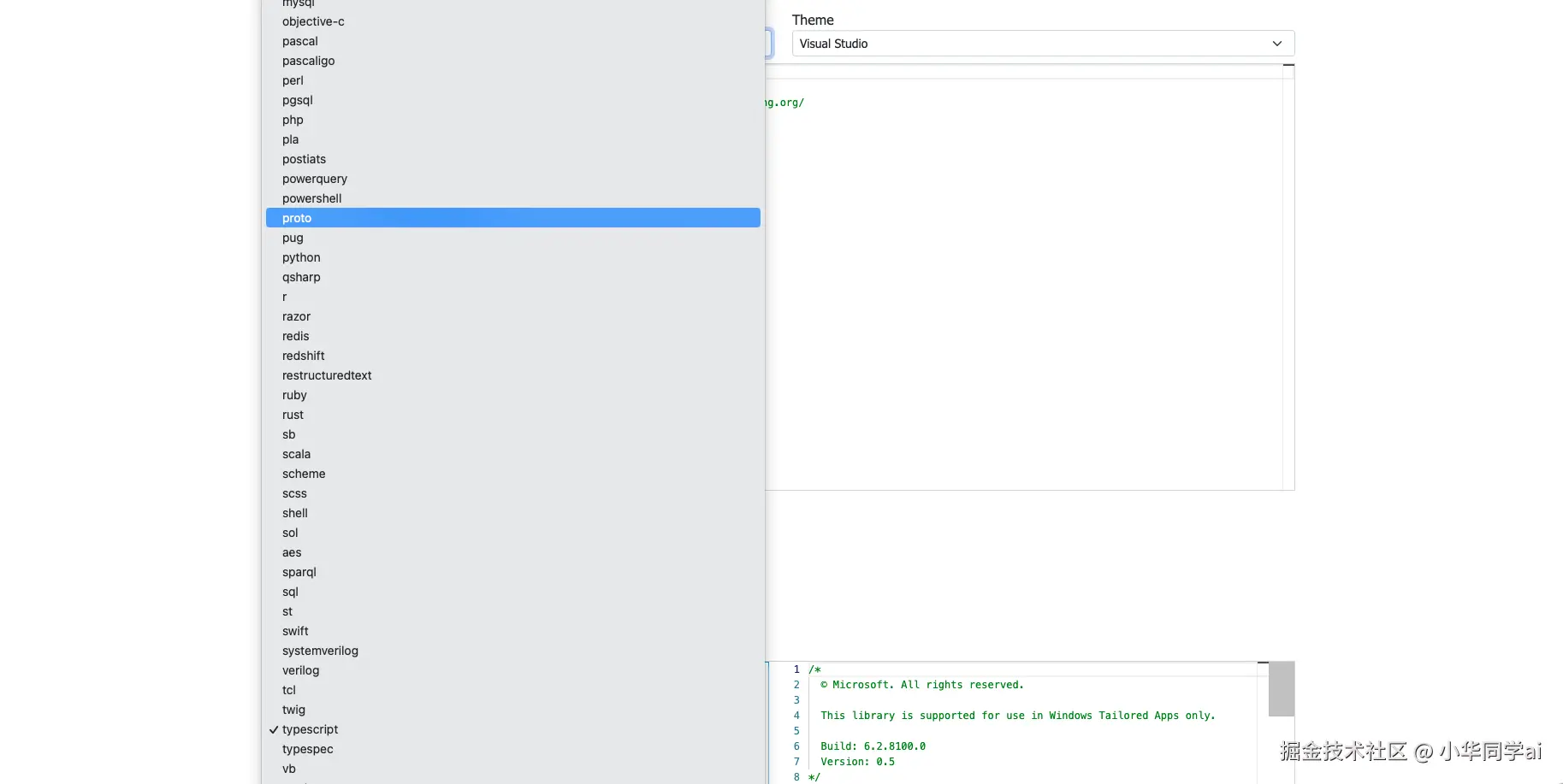This screenshot has height=784, width=1563.
Task: Click the lower editor scrollbar thumb
Action: pos(1281,689)
